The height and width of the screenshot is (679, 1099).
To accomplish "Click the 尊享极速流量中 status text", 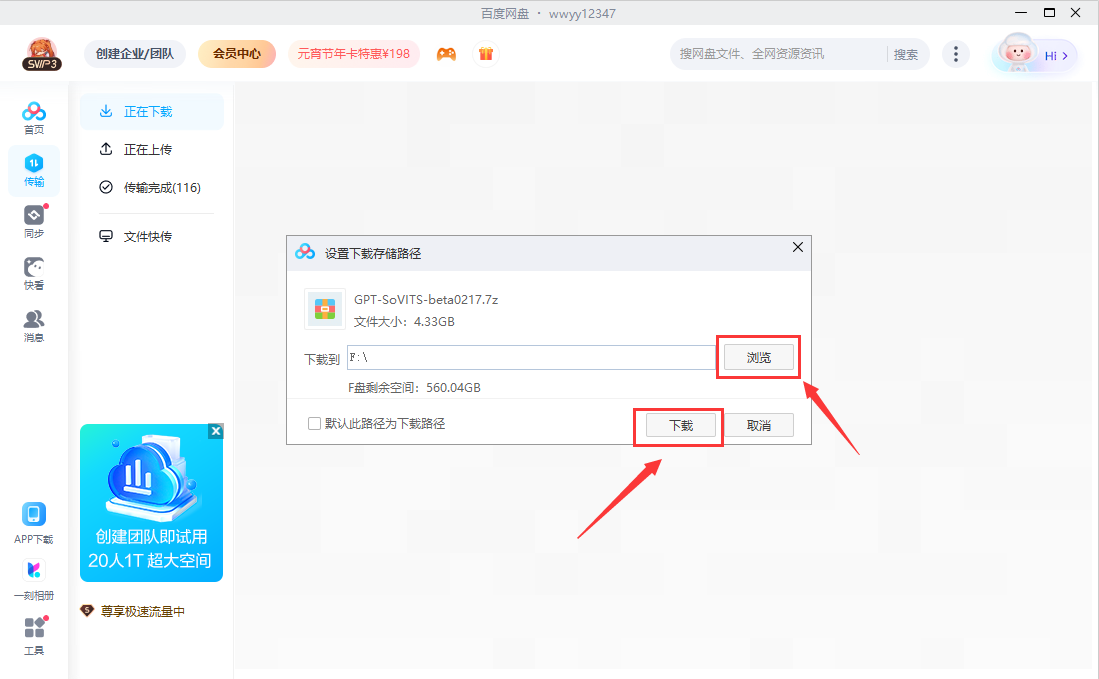I will [142, 611].
